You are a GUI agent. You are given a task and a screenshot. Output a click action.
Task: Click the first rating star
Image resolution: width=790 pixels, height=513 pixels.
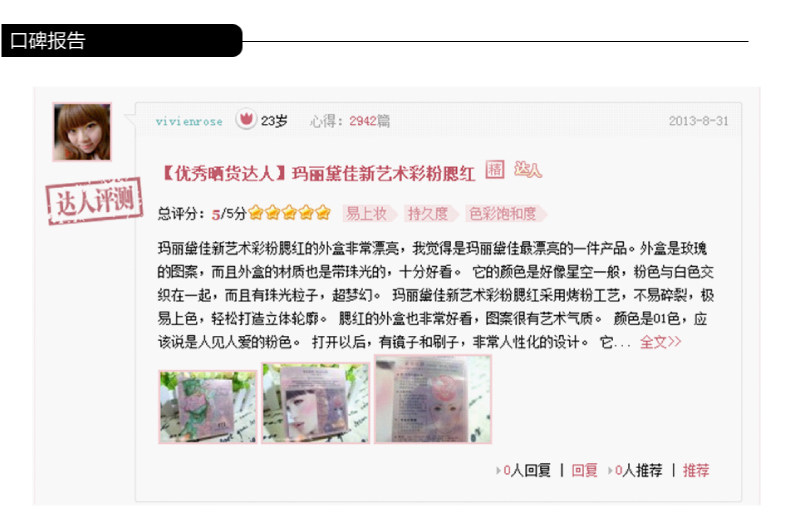click(x=256, y=213)
